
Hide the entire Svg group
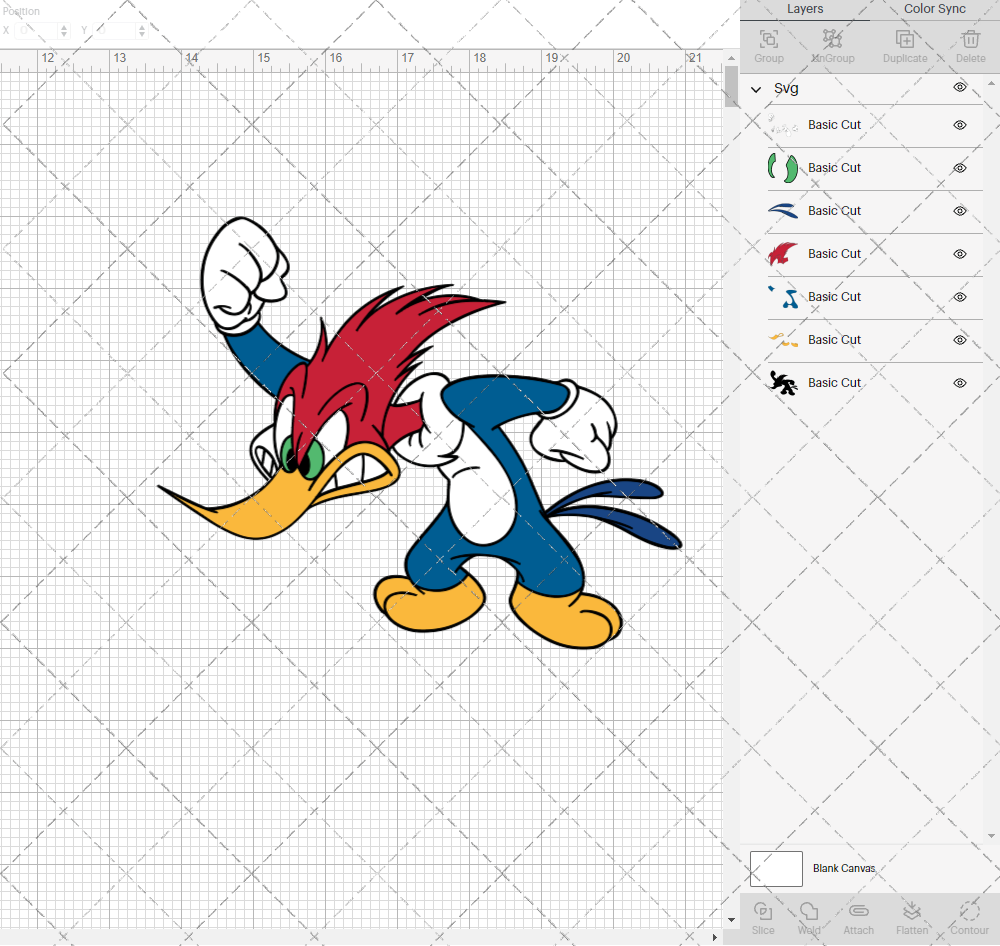pos(960,87)
